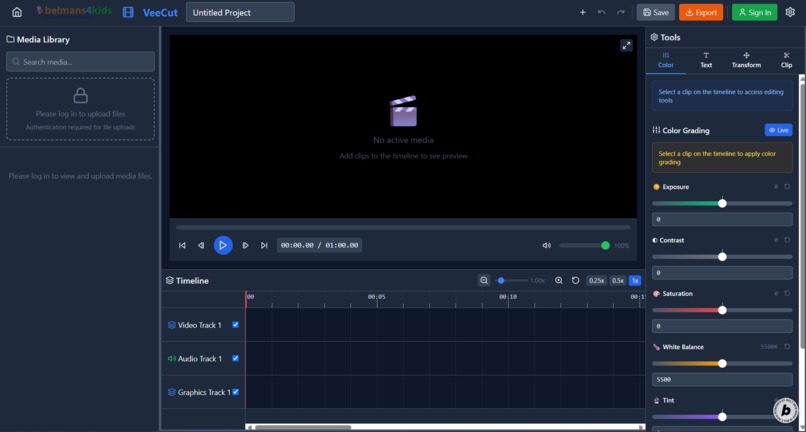Adjust the White Balance slider

722,364
